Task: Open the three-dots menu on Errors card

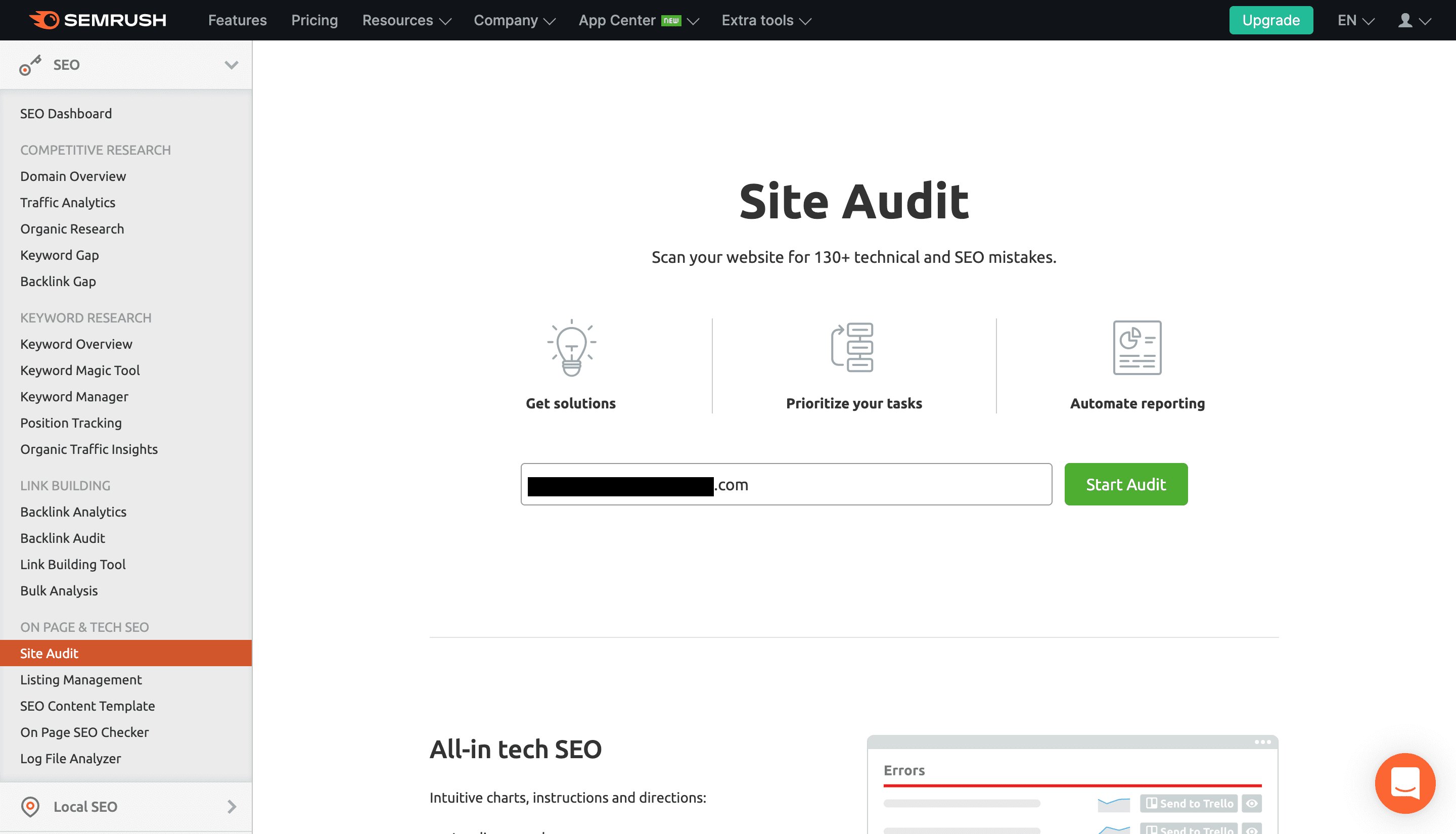Action: click(x=1262, y=742)
